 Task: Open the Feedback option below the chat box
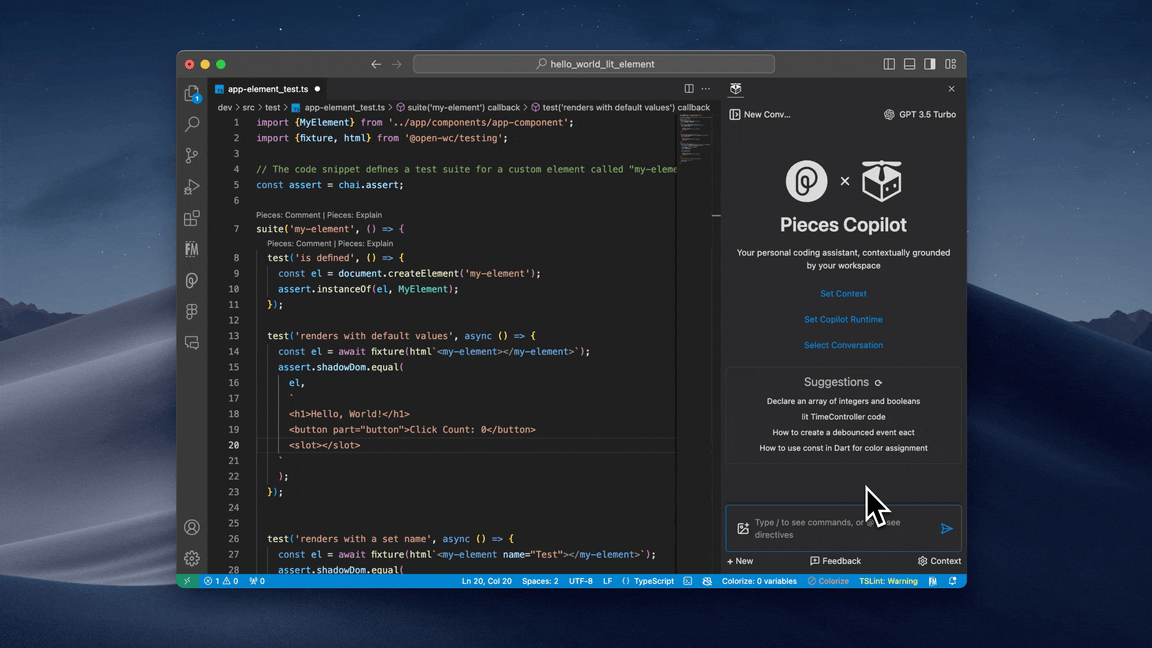click(836, 561)
